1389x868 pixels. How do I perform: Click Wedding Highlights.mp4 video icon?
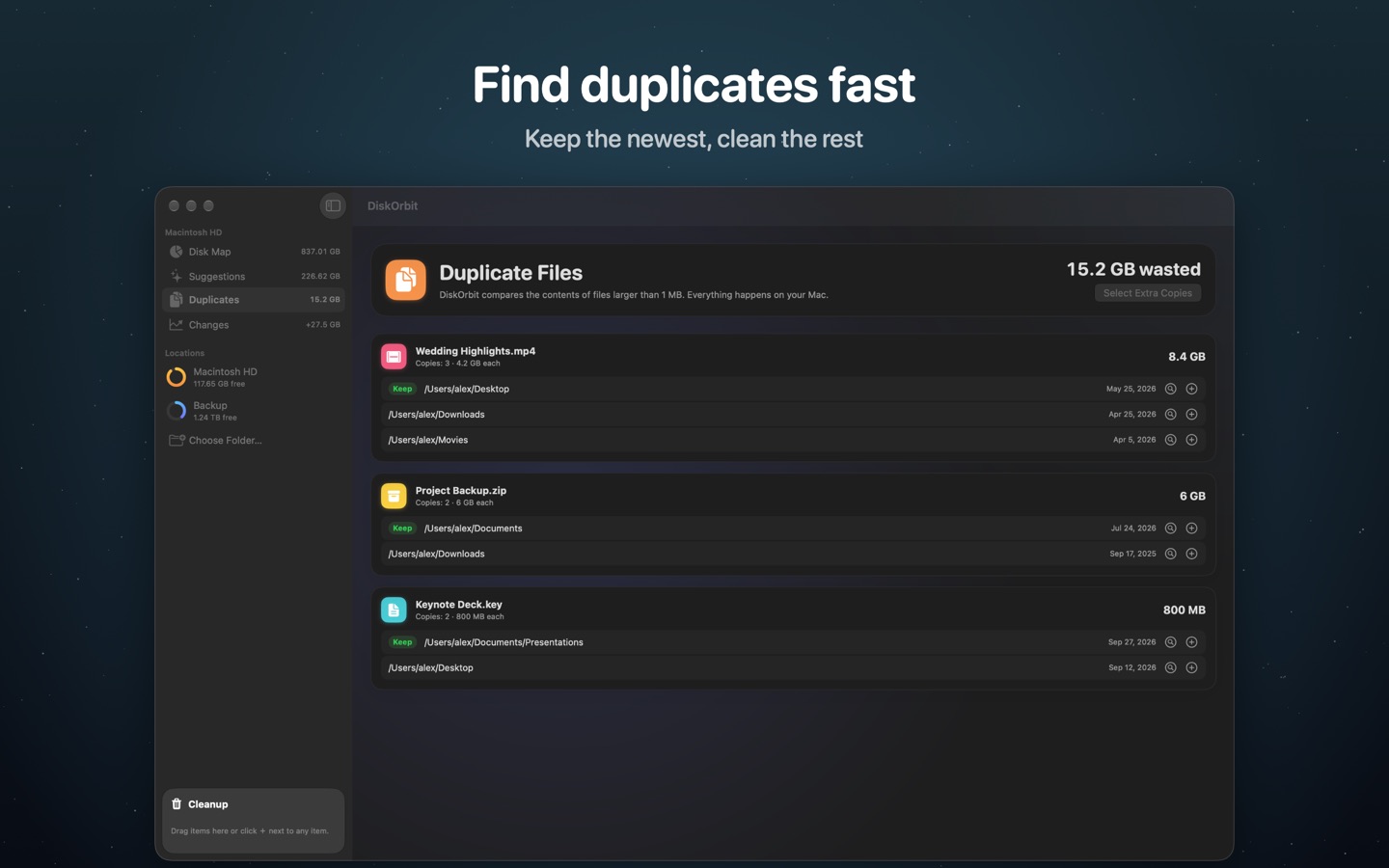pyautogui.click(x=394, y=357)
